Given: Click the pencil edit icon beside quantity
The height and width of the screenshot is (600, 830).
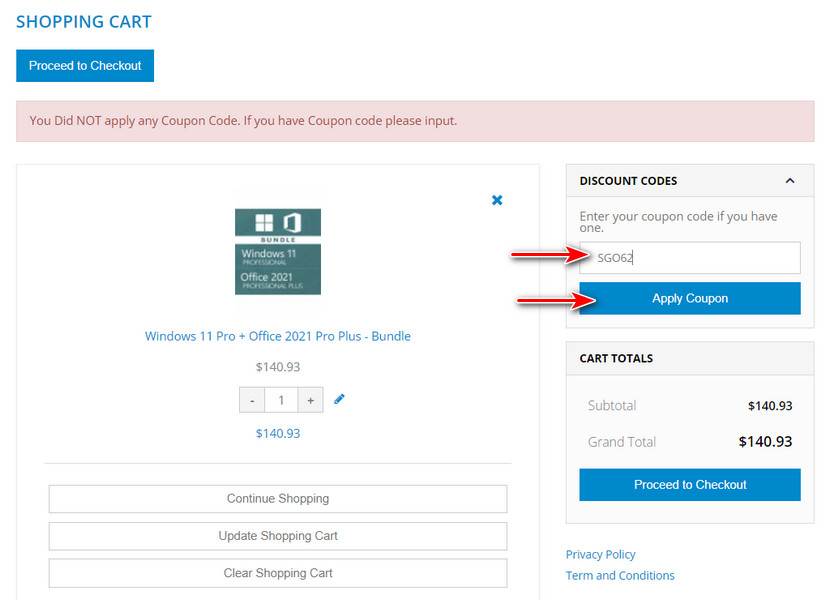Looking at the screenshot, I should click(339, 399).
